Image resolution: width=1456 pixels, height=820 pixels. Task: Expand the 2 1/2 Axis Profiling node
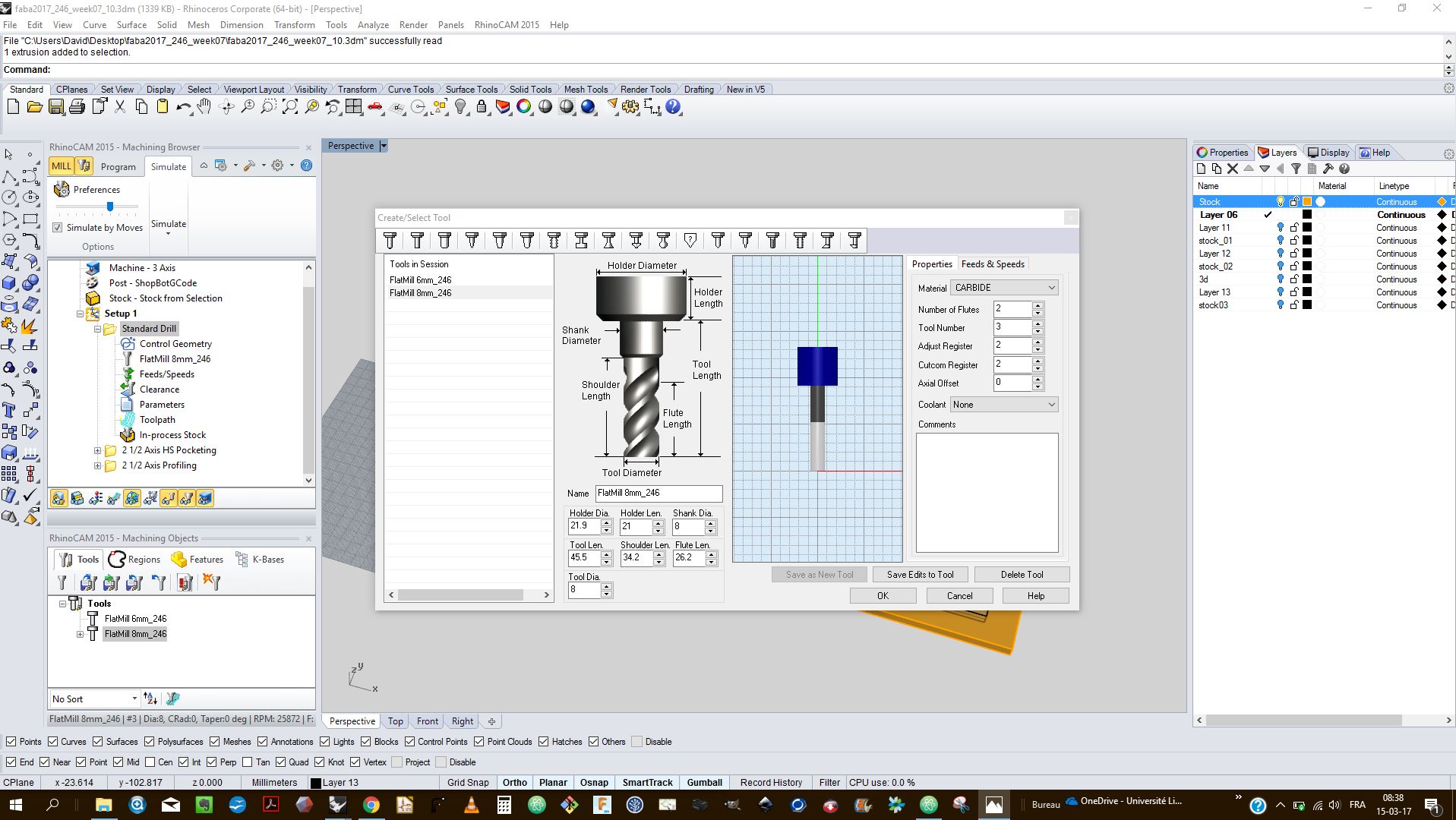(97, 465)
